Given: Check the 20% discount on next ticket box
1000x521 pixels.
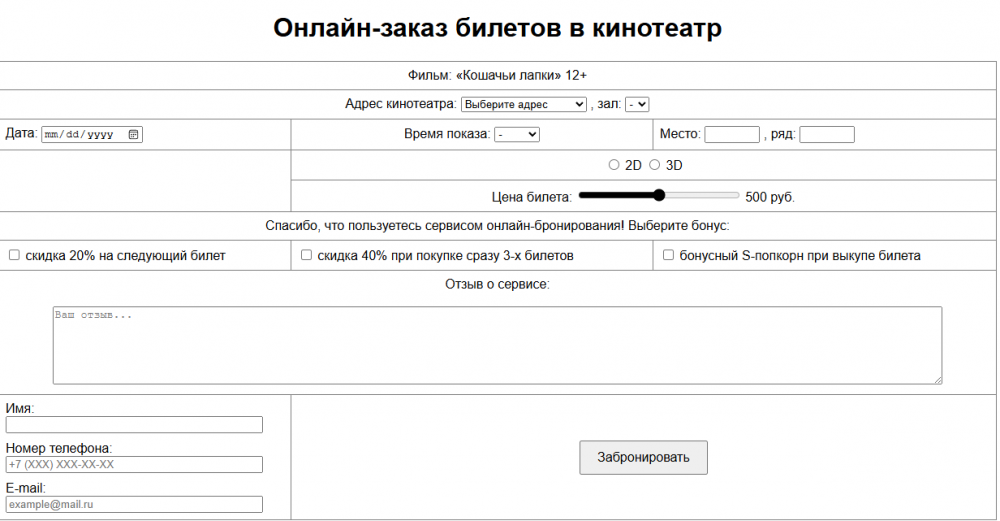Looking at the screenshot, I should coord(14,255).
